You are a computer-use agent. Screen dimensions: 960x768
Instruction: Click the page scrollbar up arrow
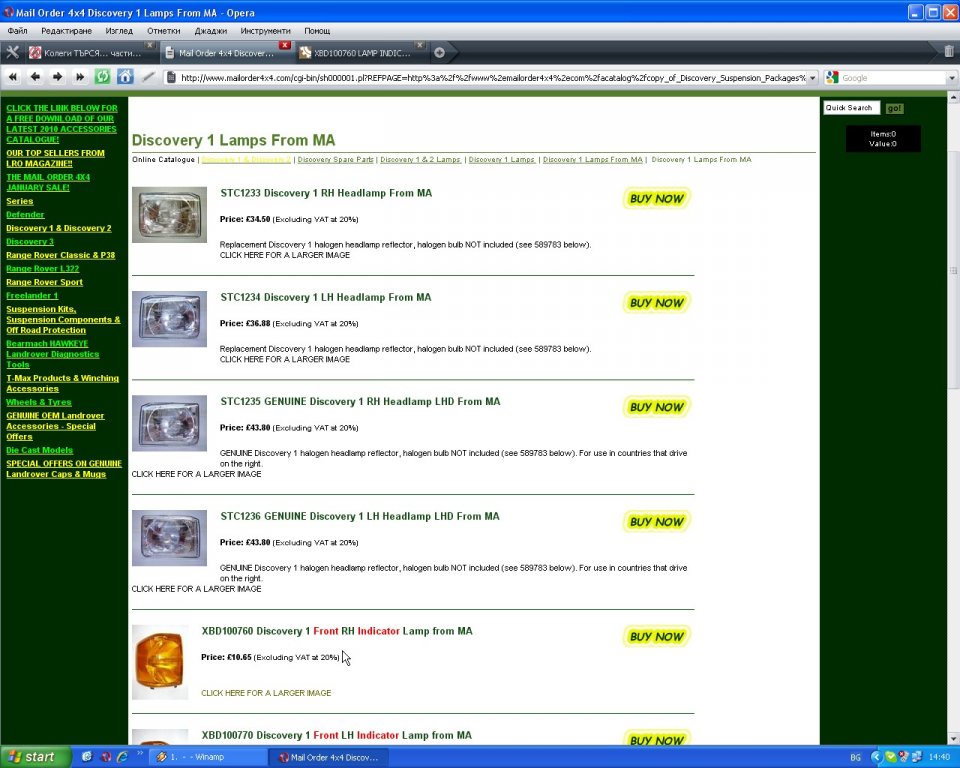coord(954,97)
